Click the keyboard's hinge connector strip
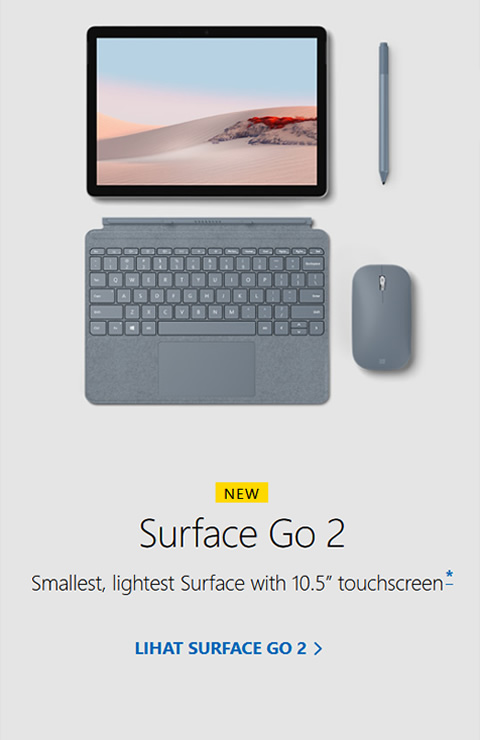This screenshot has width=480, height=740. [207, 222]
